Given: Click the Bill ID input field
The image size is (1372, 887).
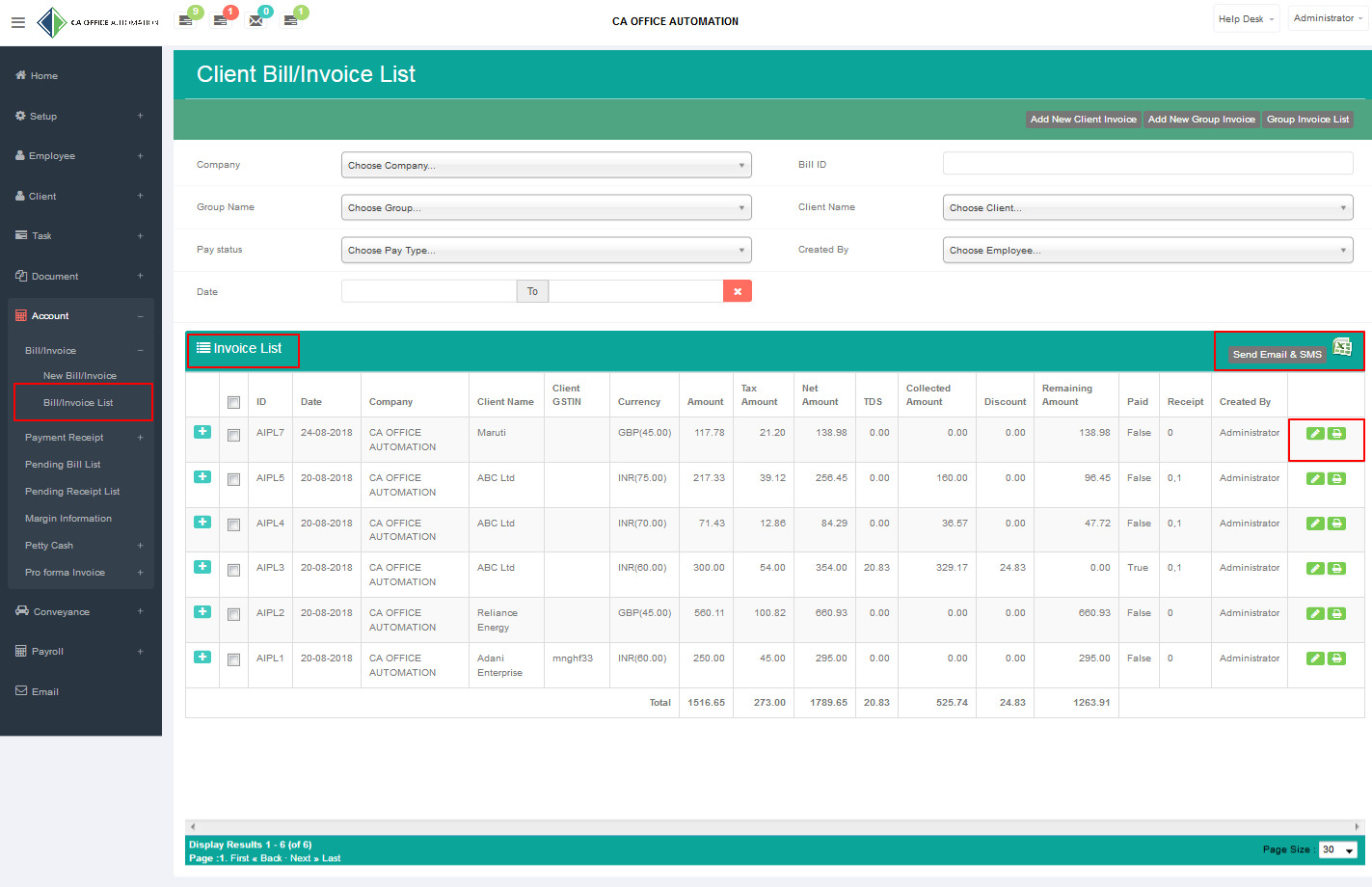Looking at the screenshot, I should pos(1147,164).
